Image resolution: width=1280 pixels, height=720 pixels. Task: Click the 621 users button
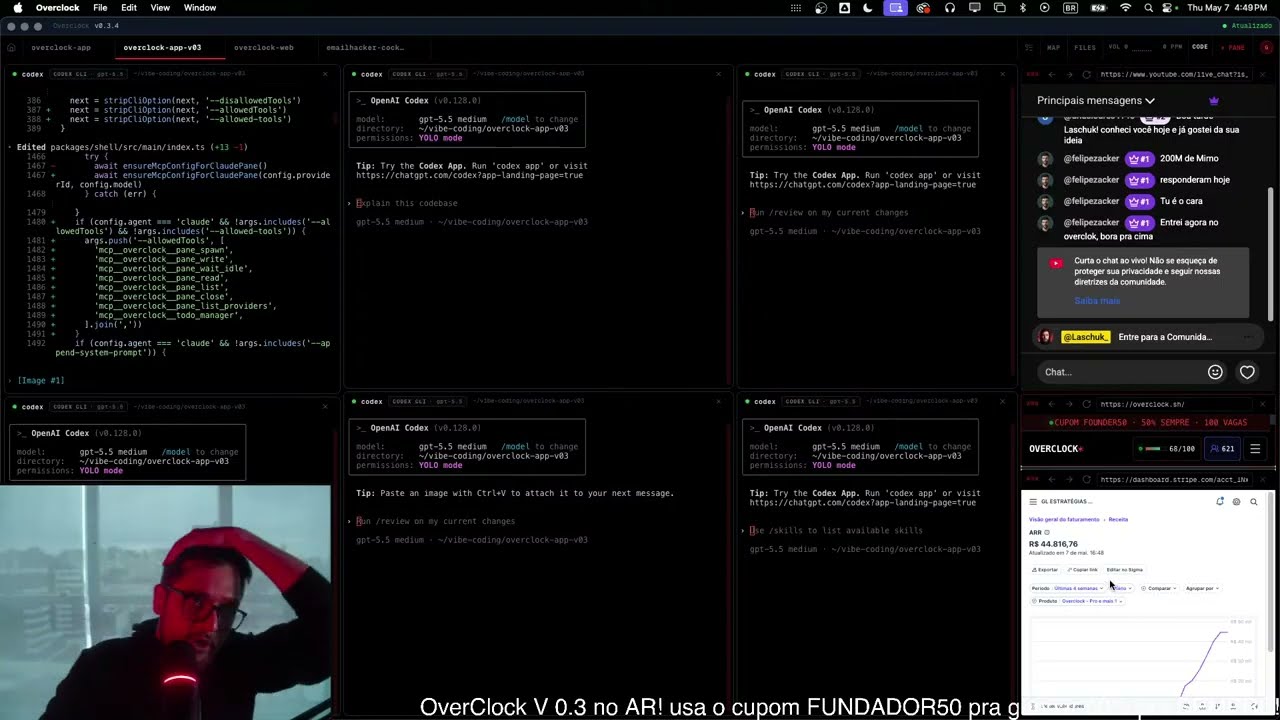1222,449
